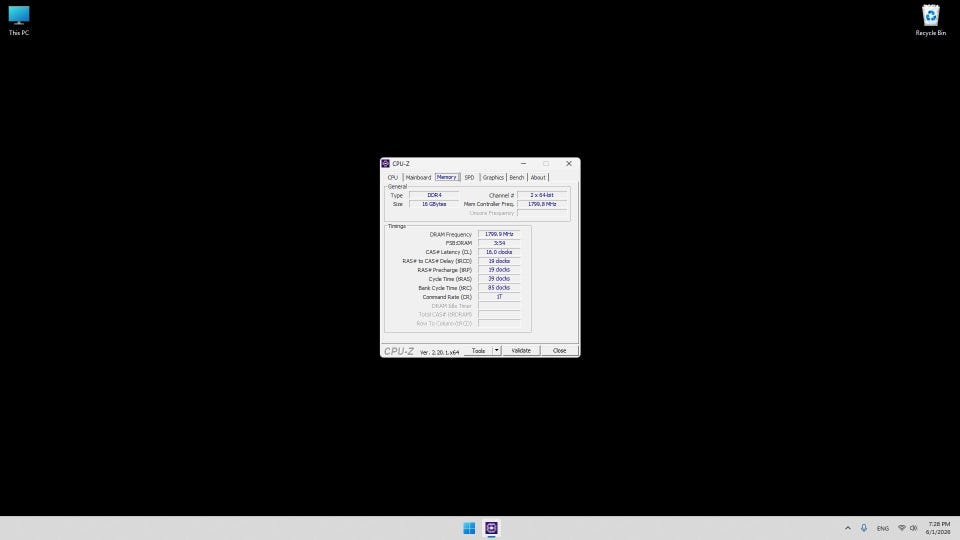Minimize the CPU-Z window

[523, 163]
